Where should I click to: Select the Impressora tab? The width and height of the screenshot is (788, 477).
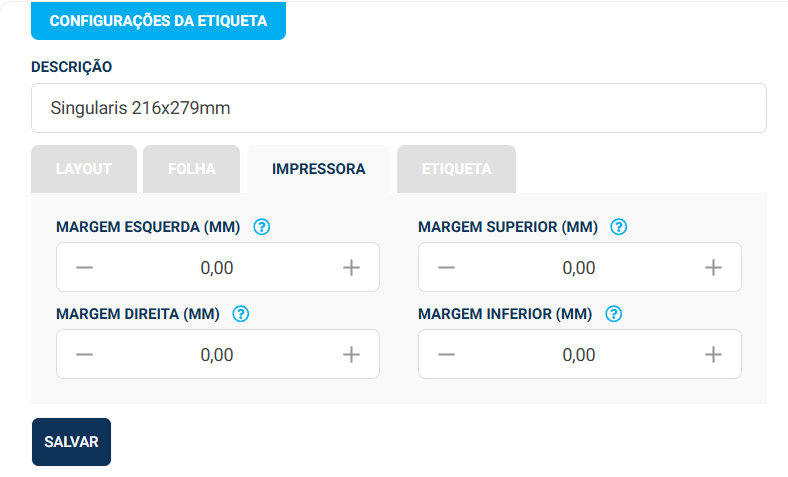(318, 169)
